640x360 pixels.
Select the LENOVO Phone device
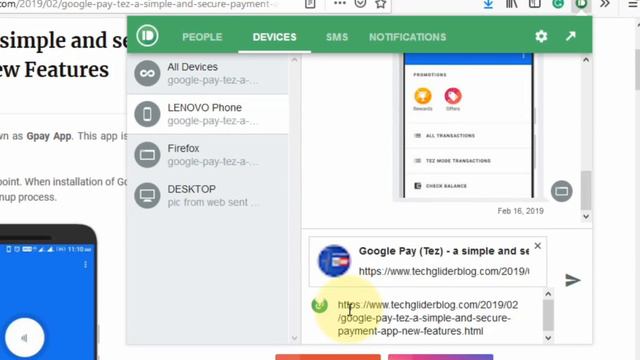(x=207, y=114)
